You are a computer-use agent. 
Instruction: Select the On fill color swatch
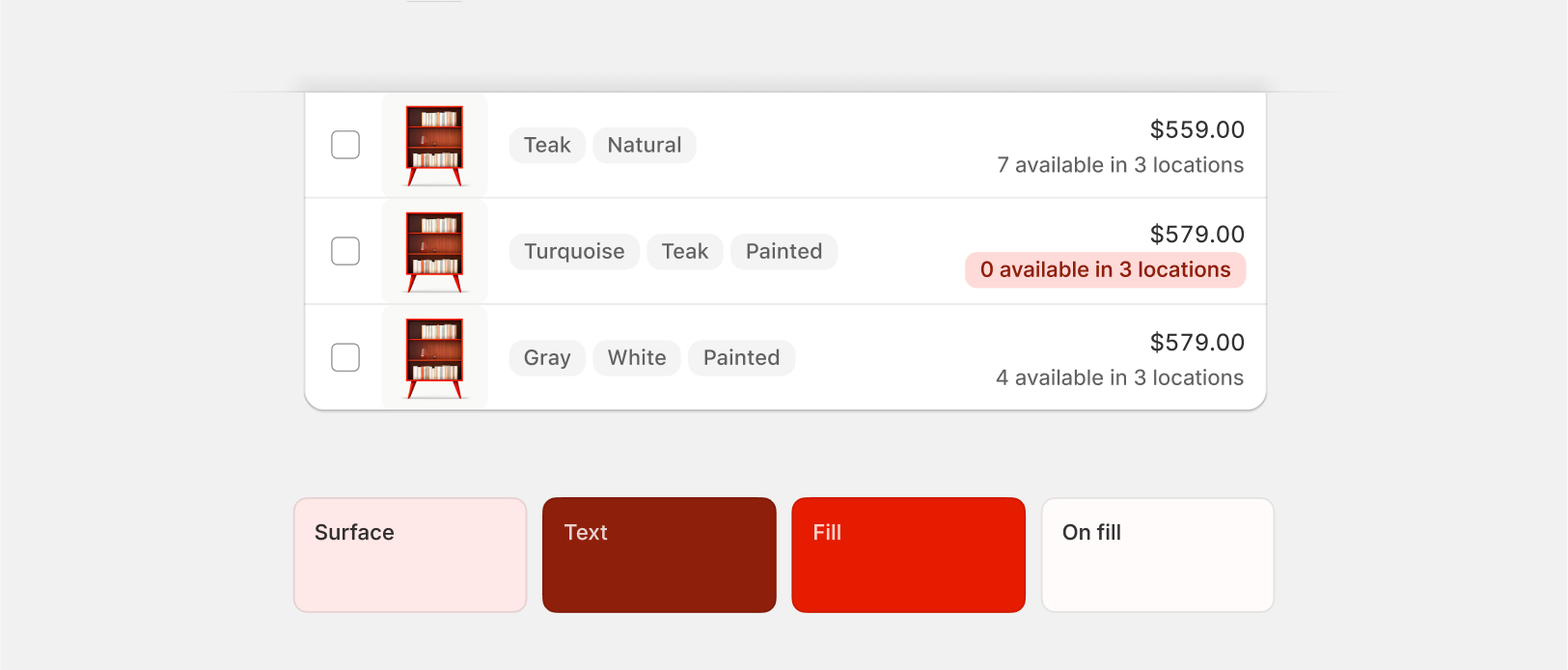pyautogui.click(x=1158, y=555)
